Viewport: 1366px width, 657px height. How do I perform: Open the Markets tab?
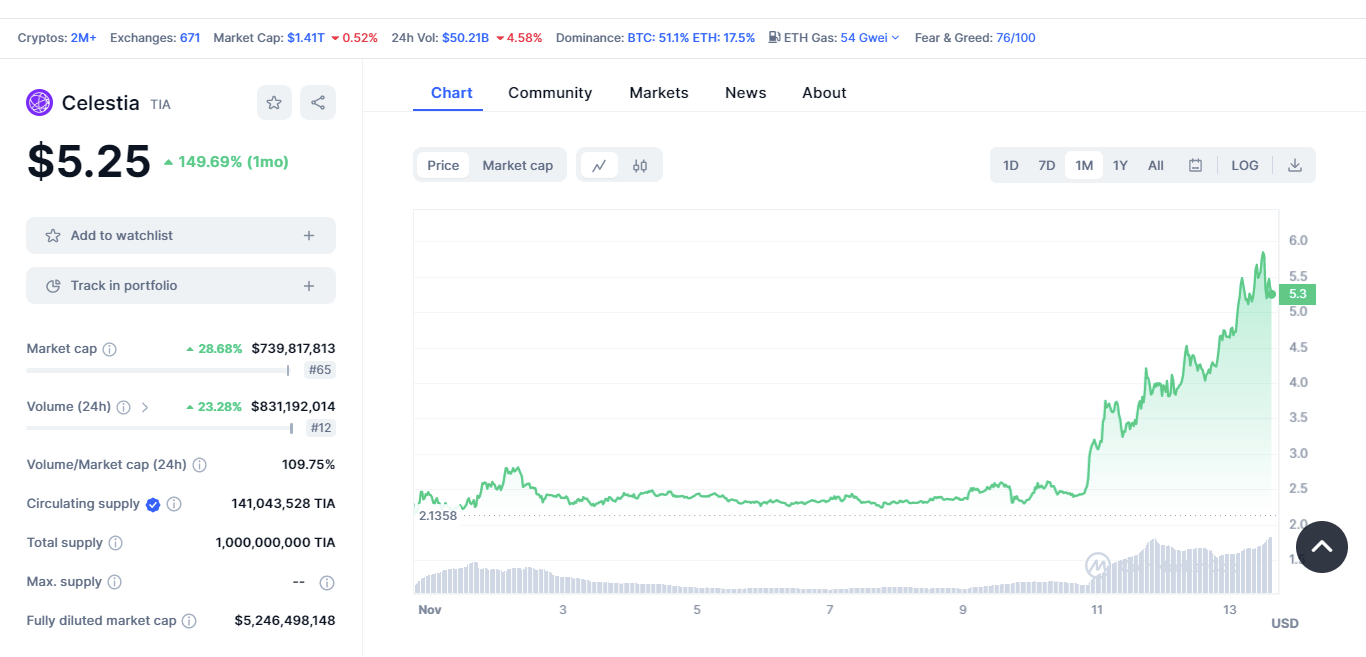point(659,93)
